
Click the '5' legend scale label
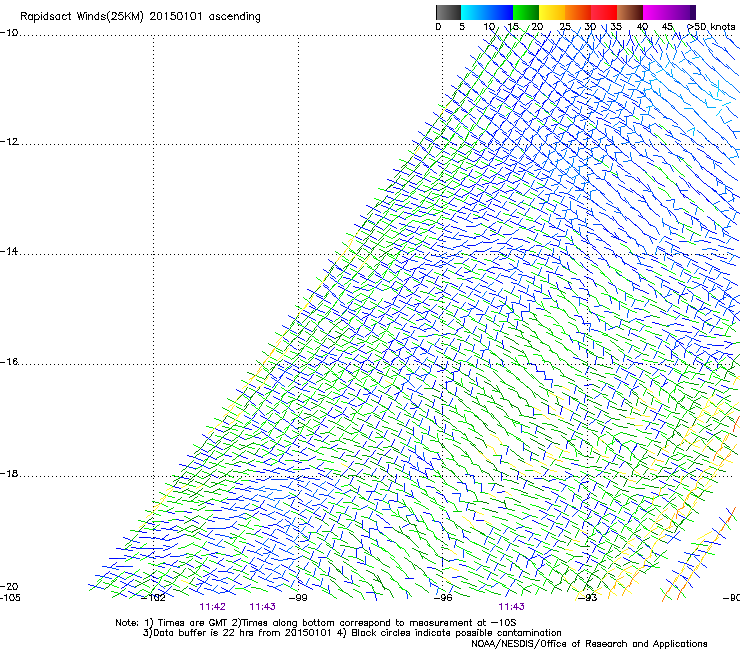pyautogui.click(x=462, y=26)
